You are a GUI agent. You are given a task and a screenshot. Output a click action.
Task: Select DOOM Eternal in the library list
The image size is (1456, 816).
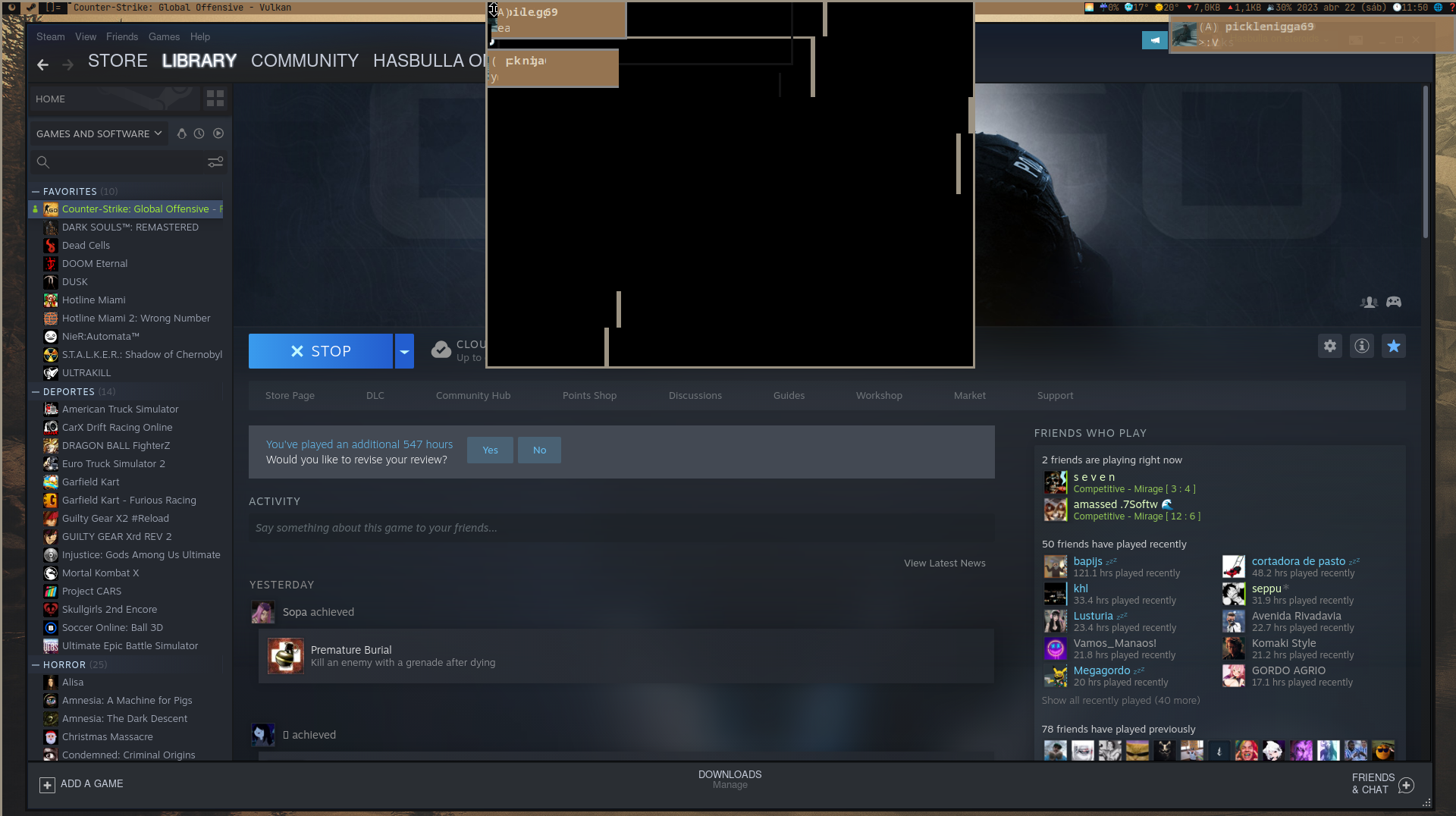(x=94, y=263)
